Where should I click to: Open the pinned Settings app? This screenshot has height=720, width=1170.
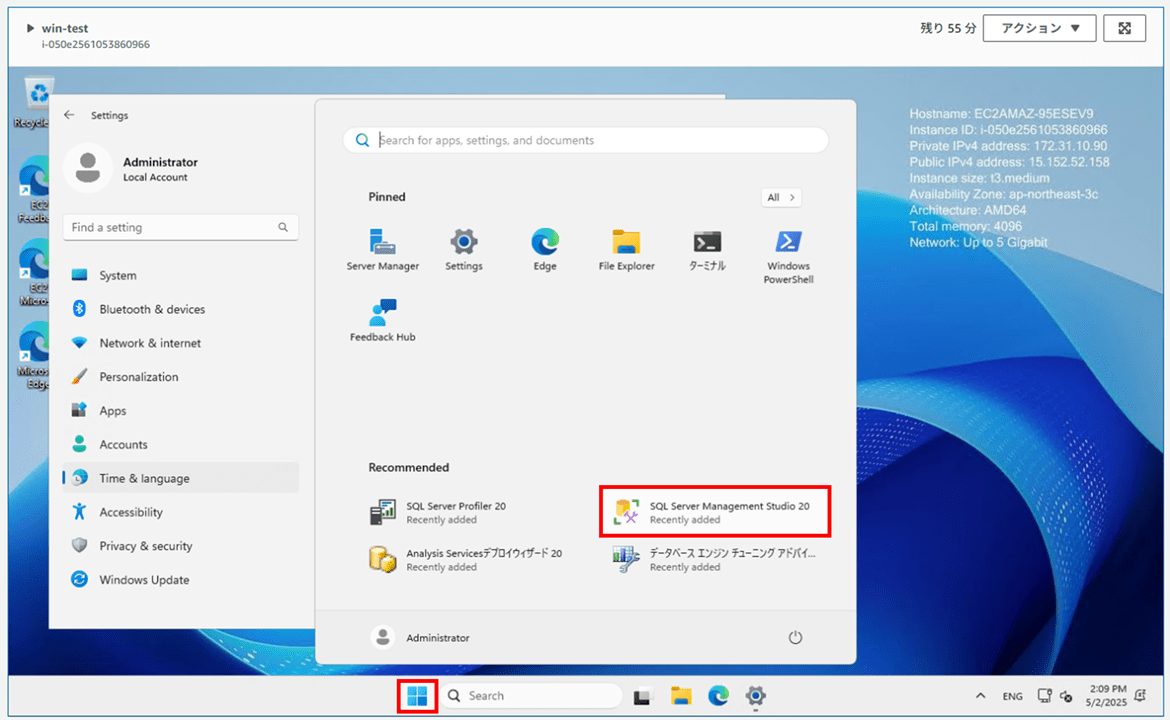pos(463,250)
